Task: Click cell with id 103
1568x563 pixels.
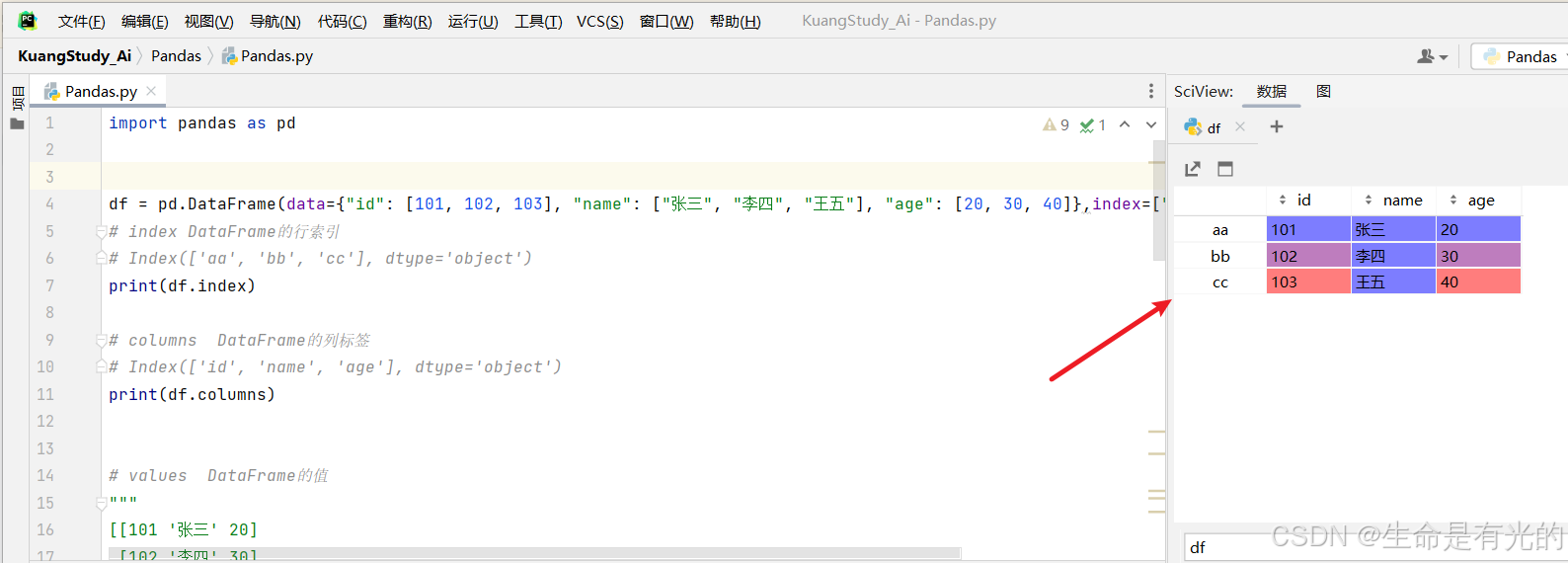Action: tap(1308, 281)
